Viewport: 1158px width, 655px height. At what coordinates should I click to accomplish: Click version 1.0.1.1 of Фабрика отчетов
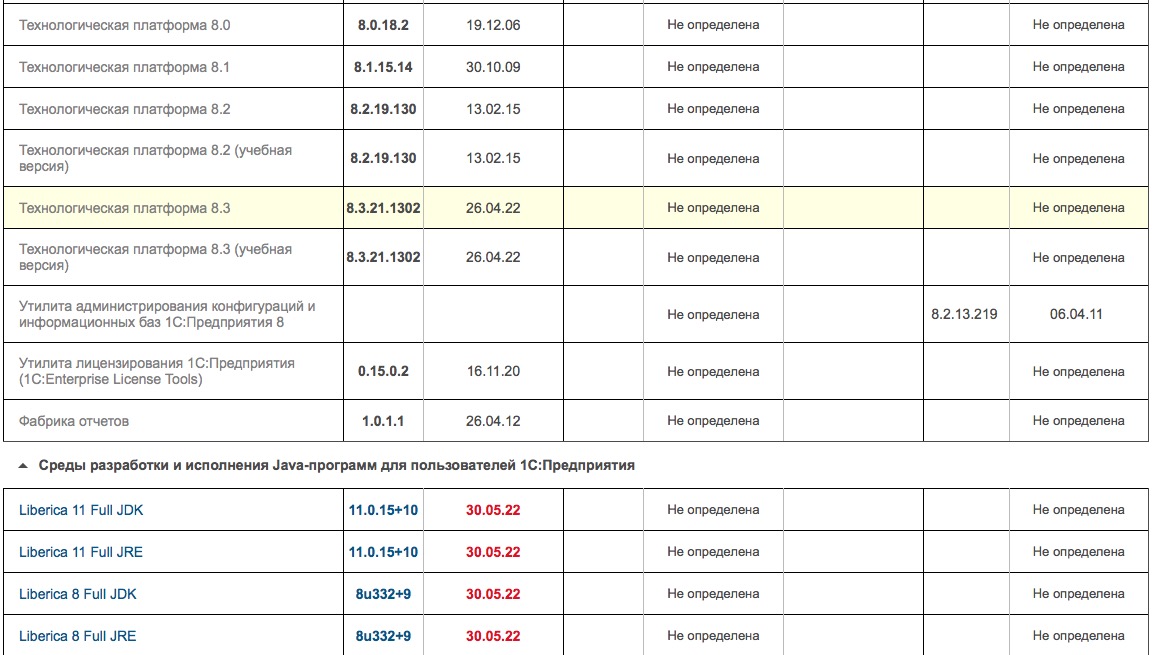383,421
